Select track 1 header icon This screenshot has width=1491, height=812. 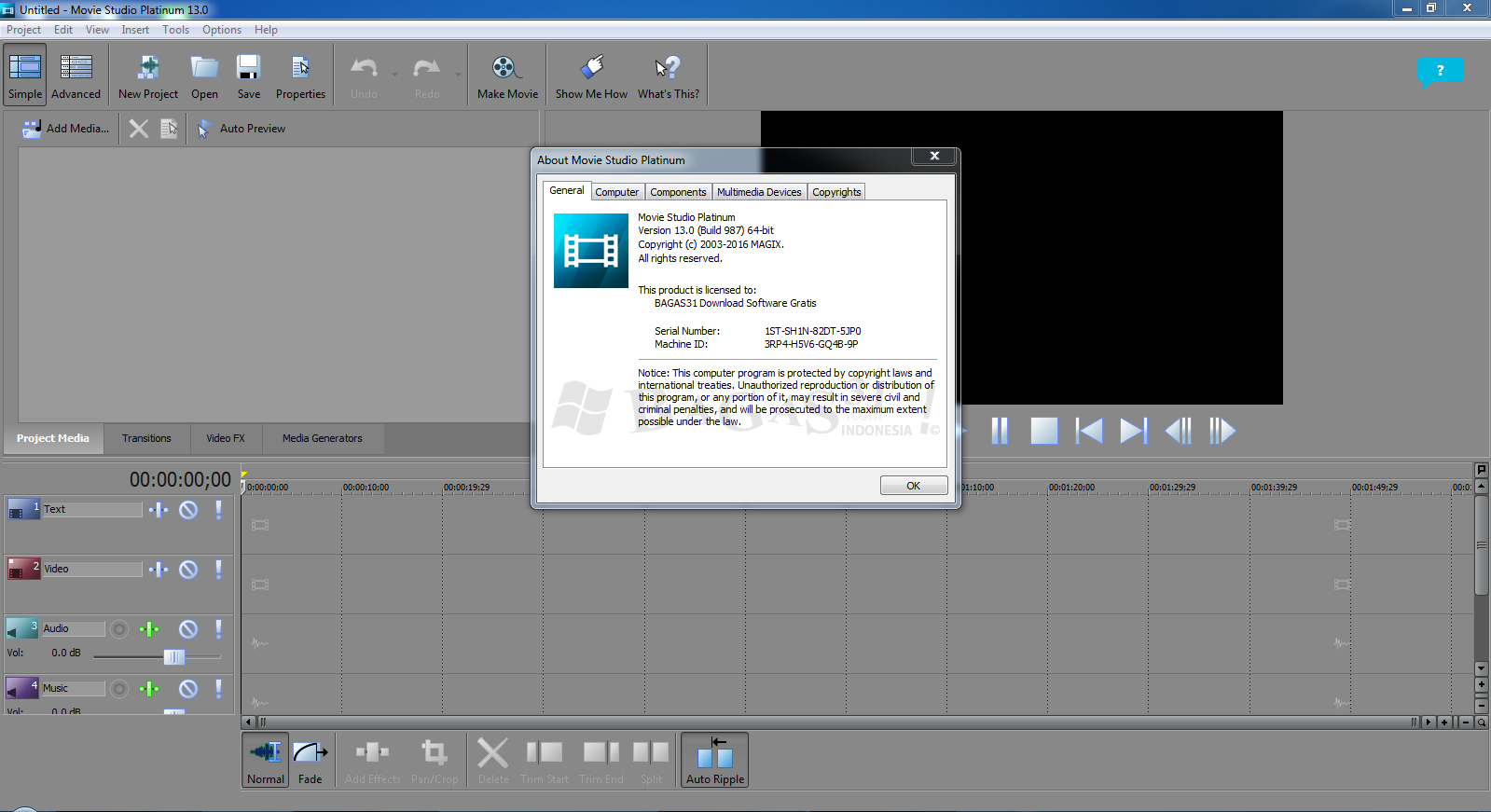pos(23,509)
